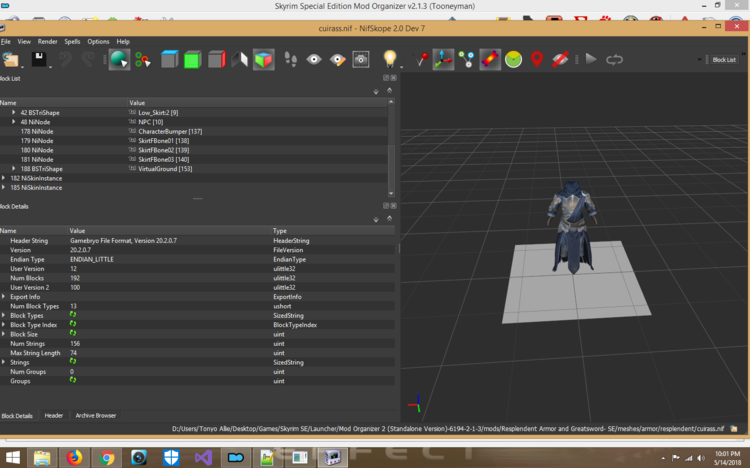The height and width of the screenshot is (468, 750).
Task: Toggle the eye with pencil icon
Action: [337, 60]
